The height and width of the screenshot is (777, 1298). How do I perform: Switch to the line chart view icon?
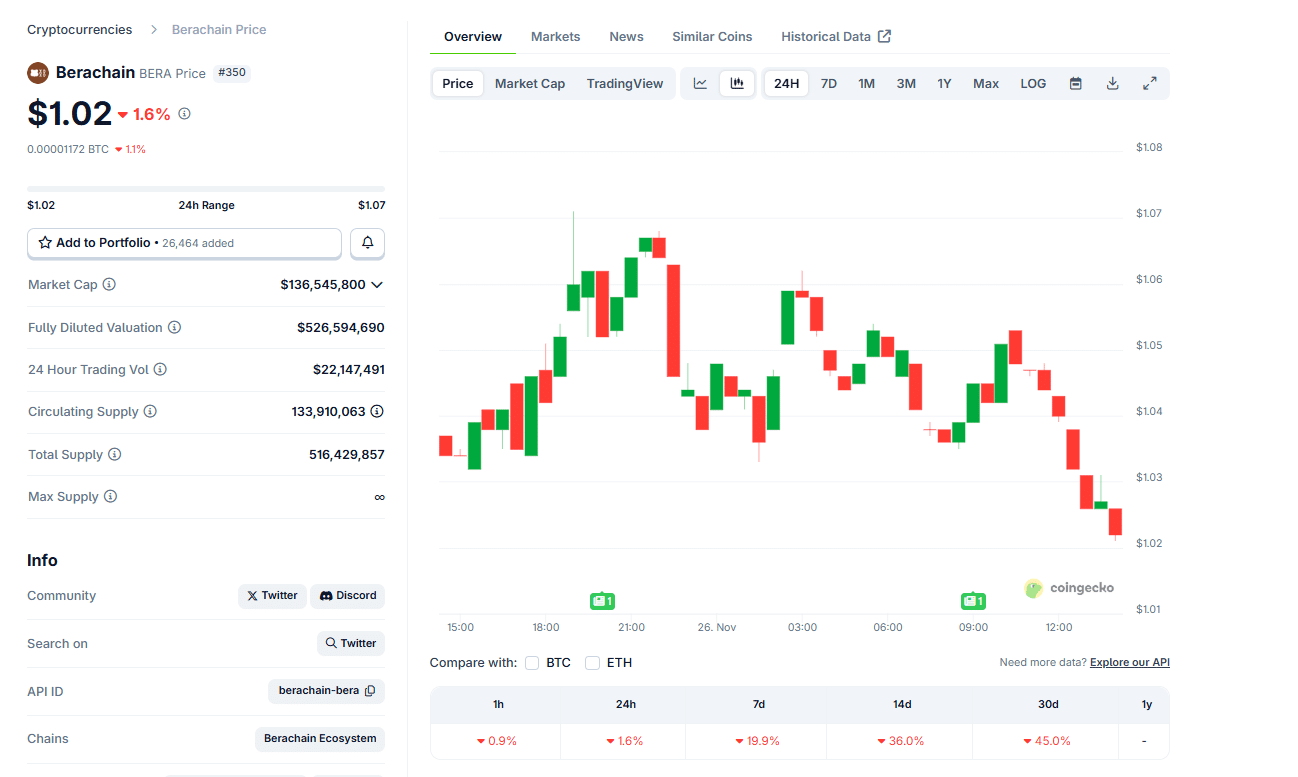tap(699, 83)
